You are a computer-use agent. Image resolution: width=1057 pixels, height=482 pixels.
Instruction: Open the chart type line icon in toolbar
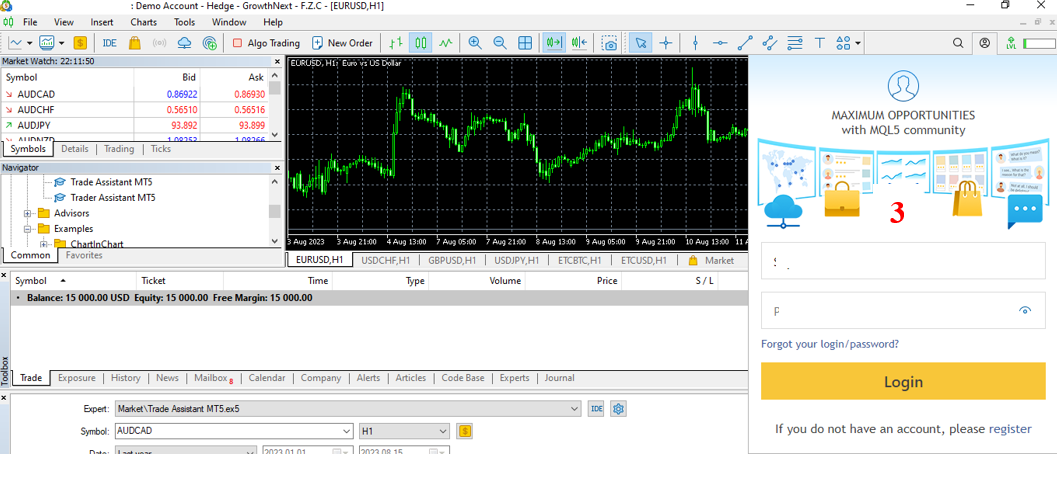(15, 43)
